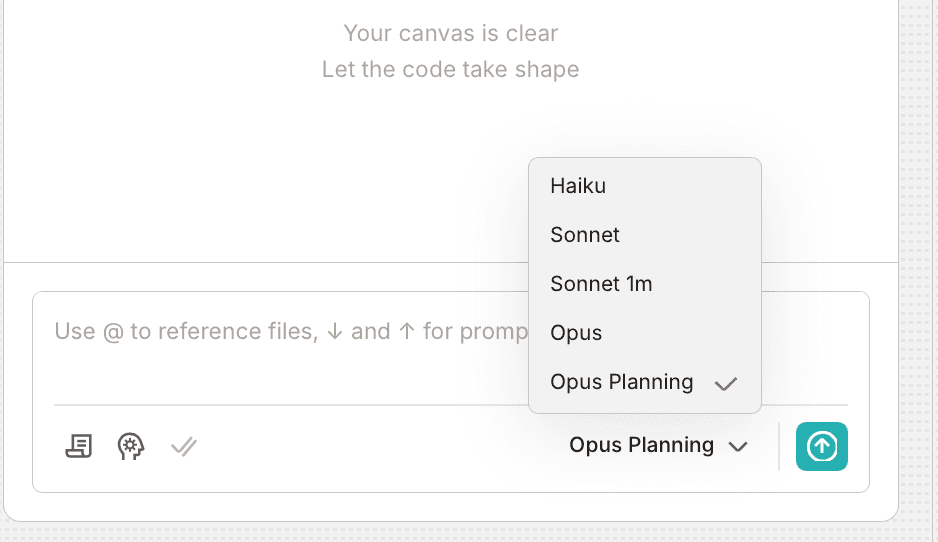Click the dotted background margin on the right
938x542 pixels.
[x=918, y=250]
